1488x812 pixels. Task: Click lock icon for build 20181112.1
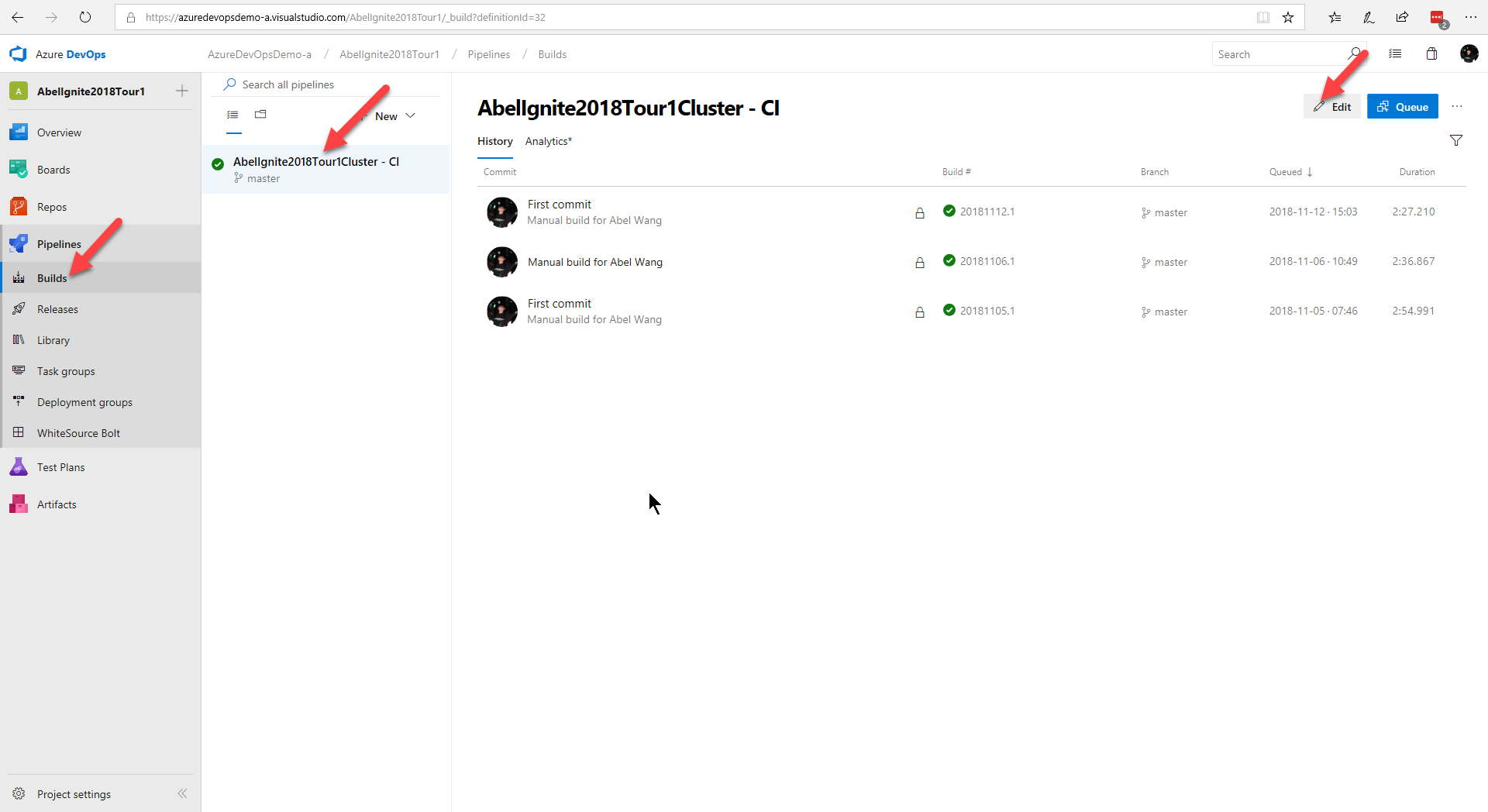click(x=920, y=213)
